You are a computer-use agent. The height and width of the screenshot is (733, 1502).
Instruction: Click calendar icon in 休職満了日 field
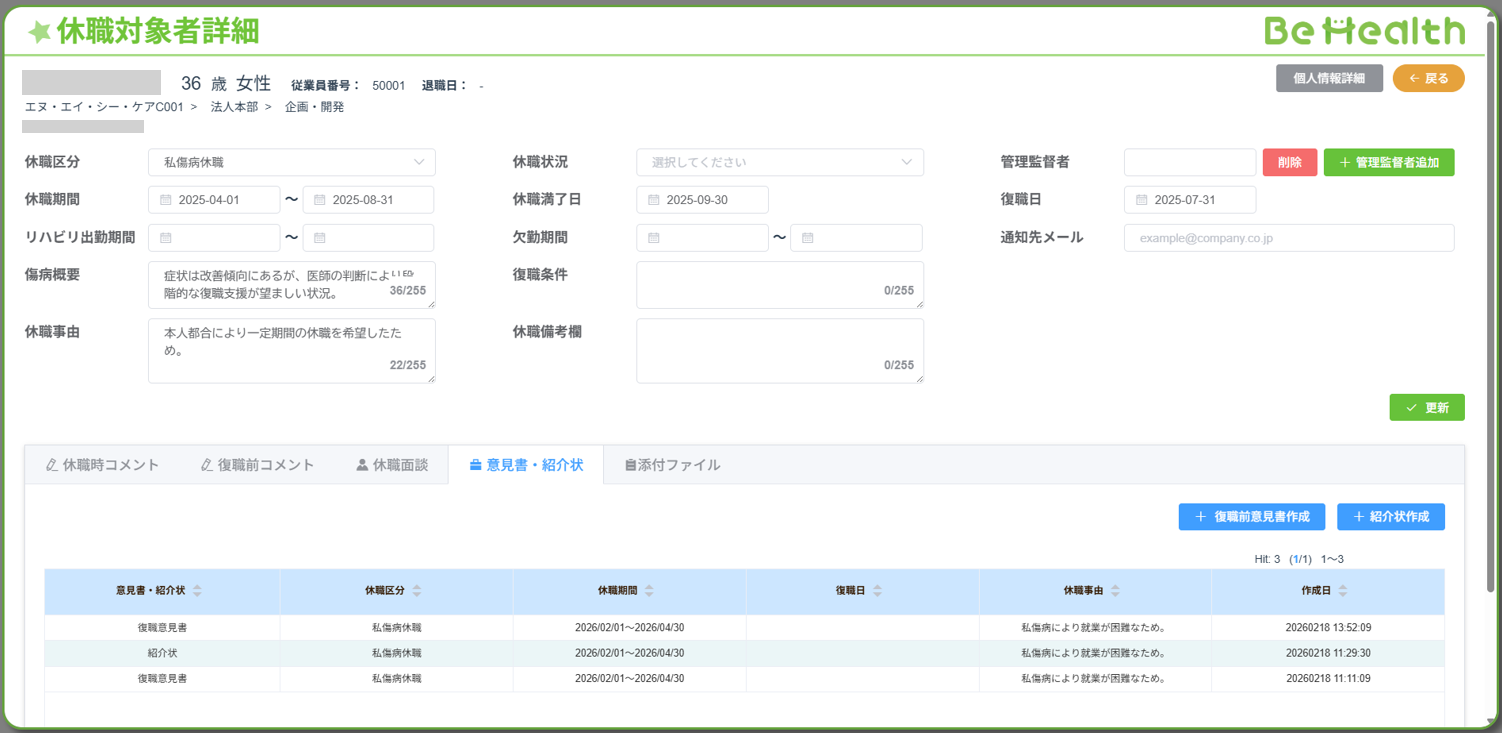(654, 200)
